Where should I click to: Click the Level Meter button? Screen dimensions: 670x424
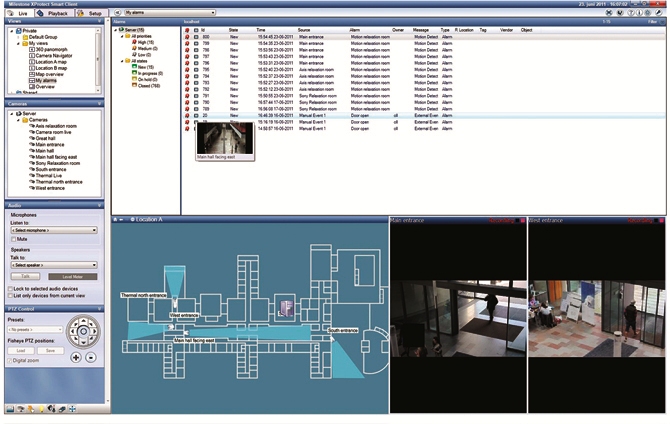pos(71,275)
